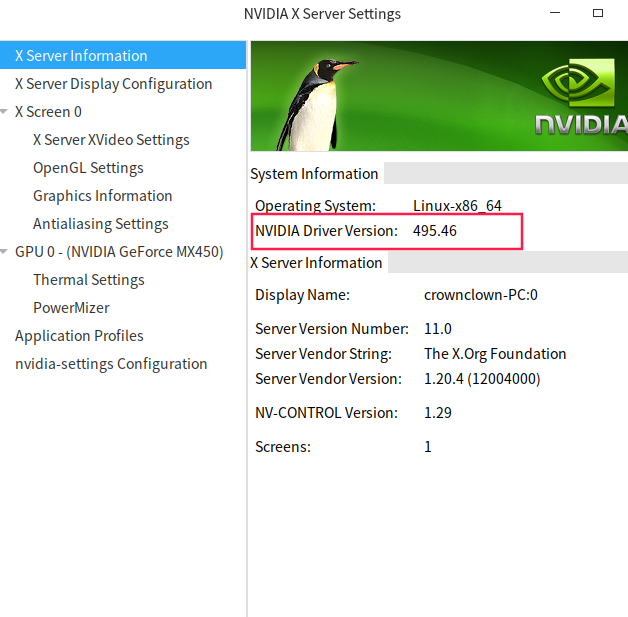The height and width of the screenshot is (617, 628).
Task: Collapse the X Screen 0 tree arrow
Action: tap(4, 112)
